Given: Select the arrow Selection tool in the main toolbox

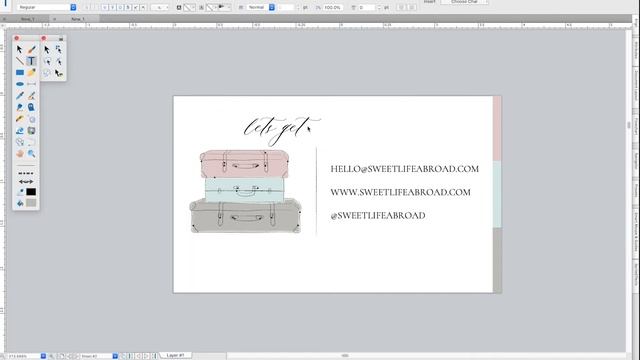Looking at the screenshot, I should pyautogui.click(x=20, y=49).
